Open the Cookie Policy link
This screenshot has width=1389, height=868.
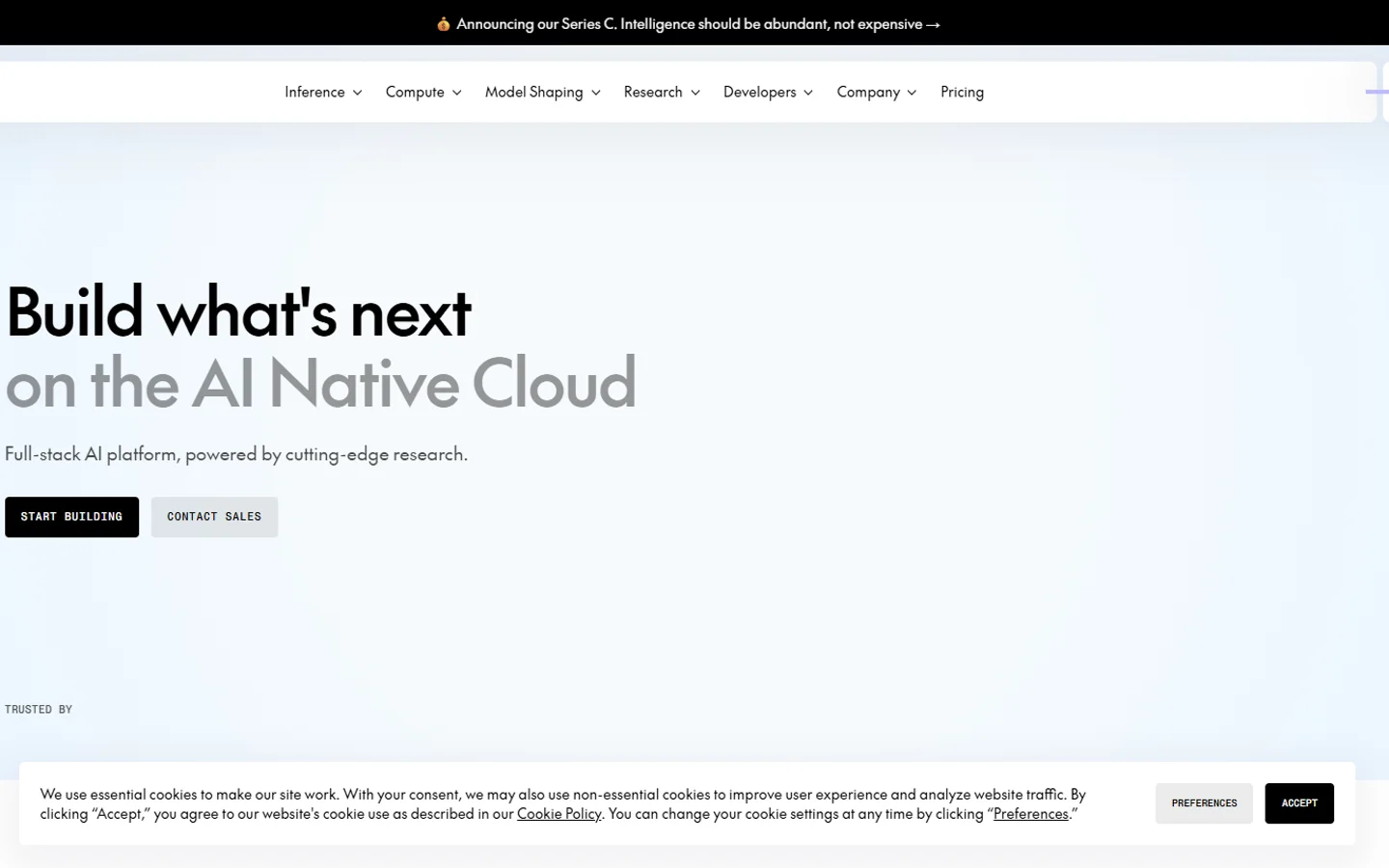click(x=558, y=814)
